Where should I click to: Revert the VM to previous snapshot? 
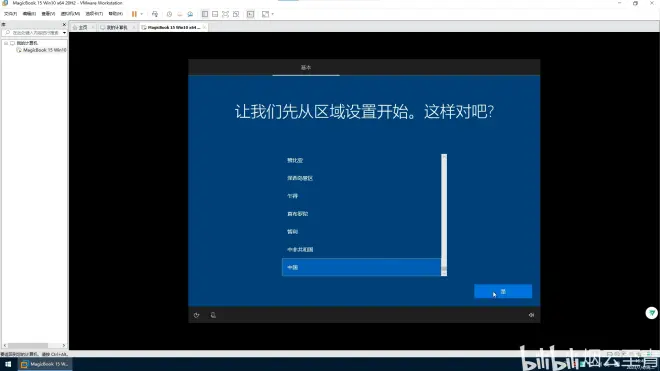(x=180, y=14)
